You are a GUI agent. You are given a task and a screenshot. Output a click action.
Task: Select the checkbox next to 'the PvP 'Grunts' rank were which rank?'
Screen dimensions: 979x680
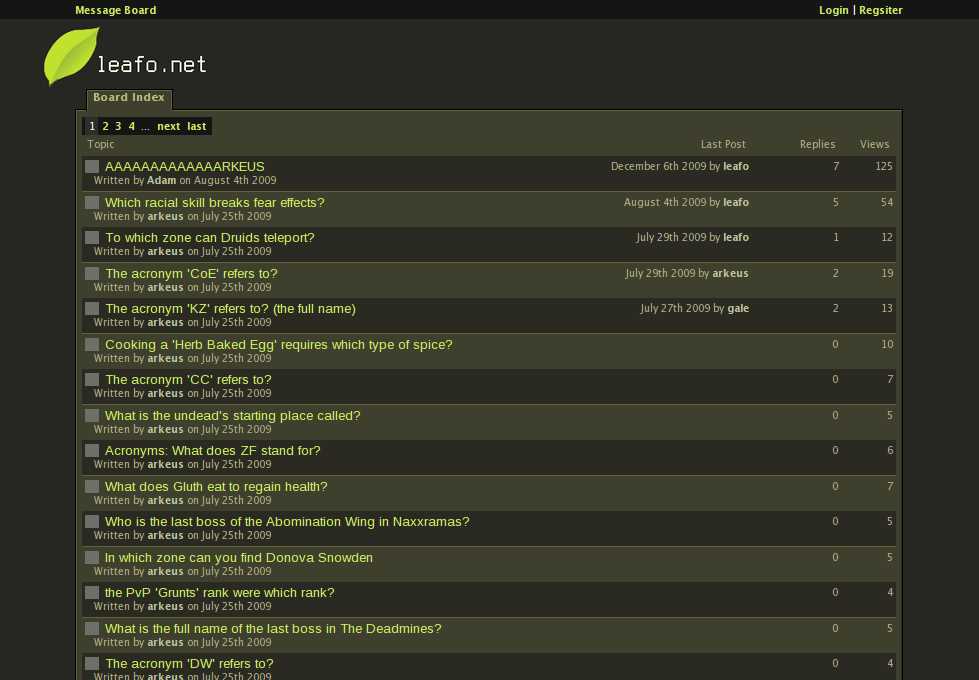(91, 592)
